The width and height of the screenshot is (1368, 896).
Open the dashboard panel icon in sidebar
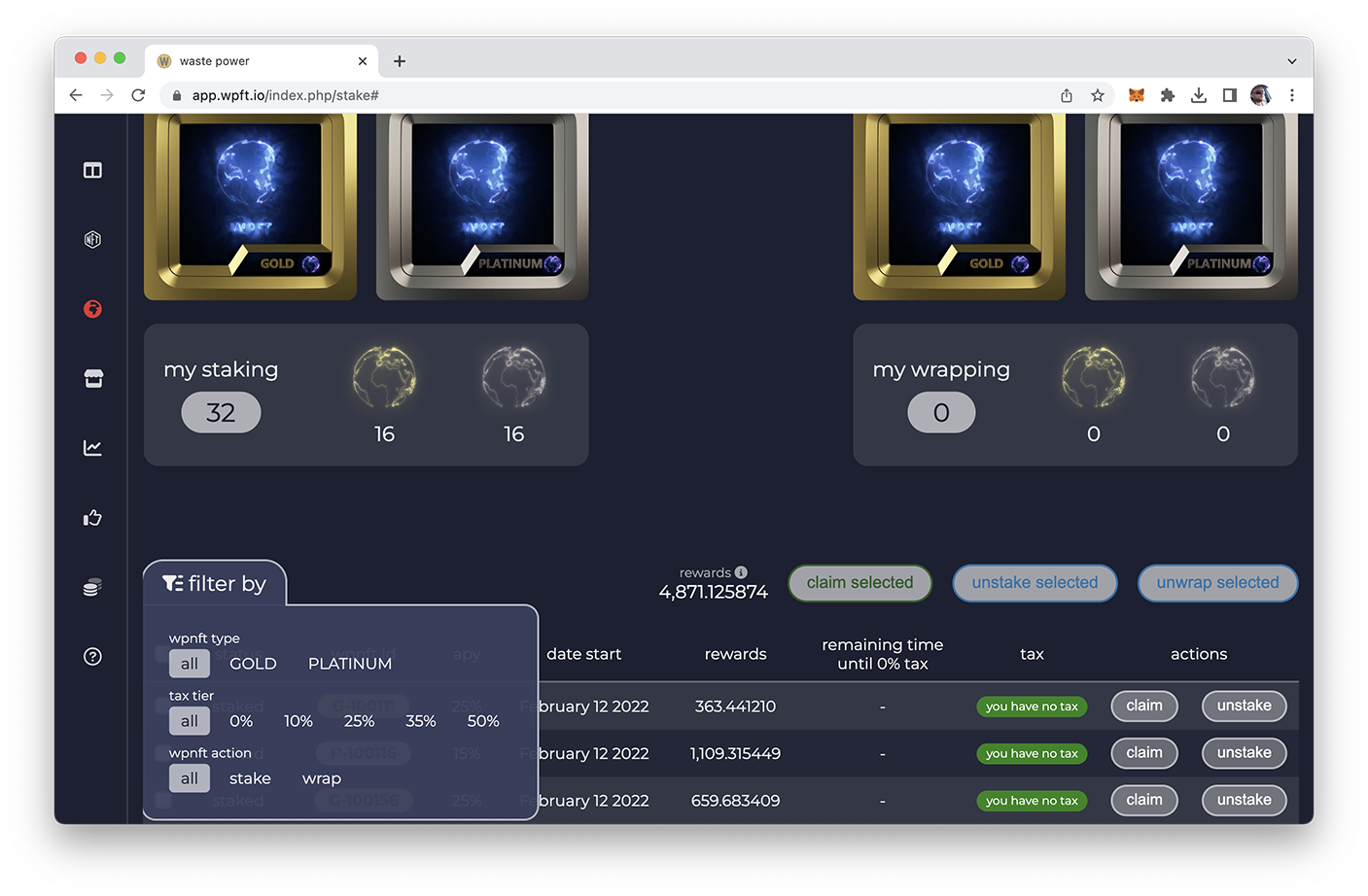click(92, 170)
